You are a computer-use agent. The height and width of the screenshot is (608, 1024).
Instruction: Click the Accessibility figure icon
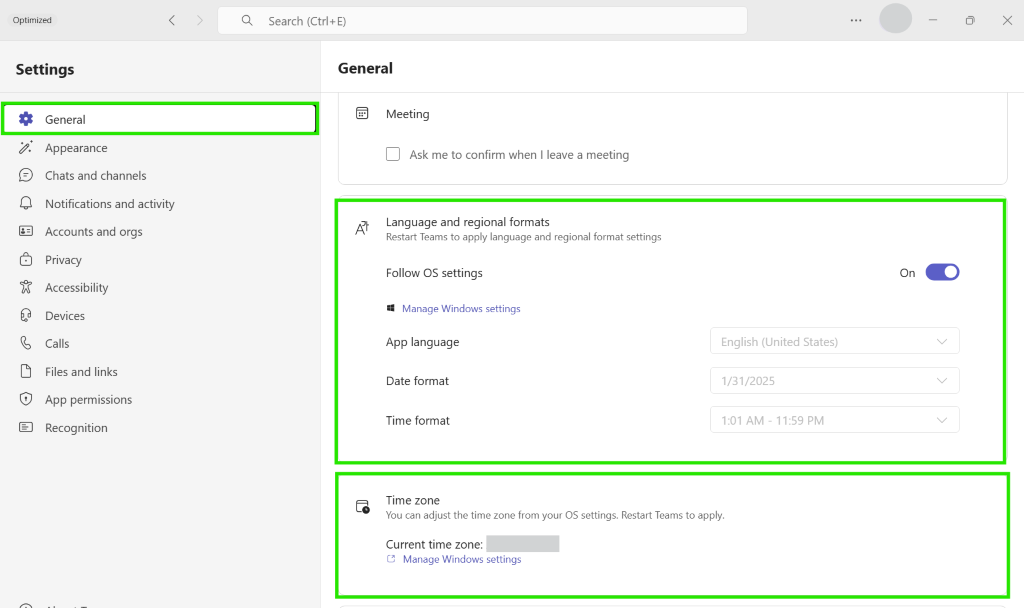(x=25, y=287)
